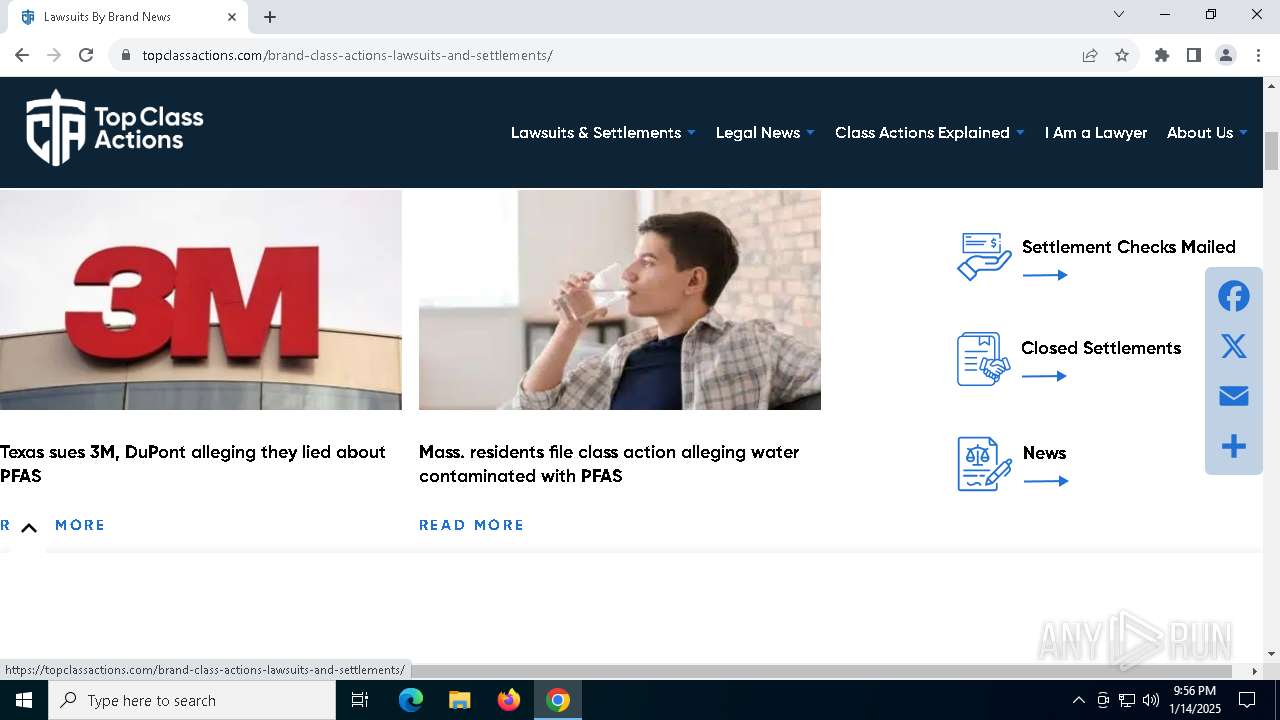Share page via X icon

1234,346
